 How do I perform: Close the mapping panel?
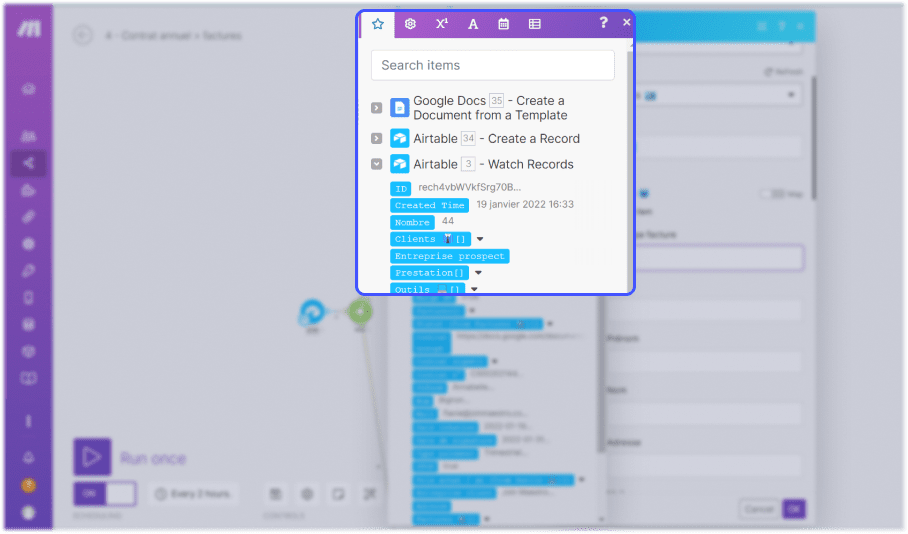tap(627, 22)
